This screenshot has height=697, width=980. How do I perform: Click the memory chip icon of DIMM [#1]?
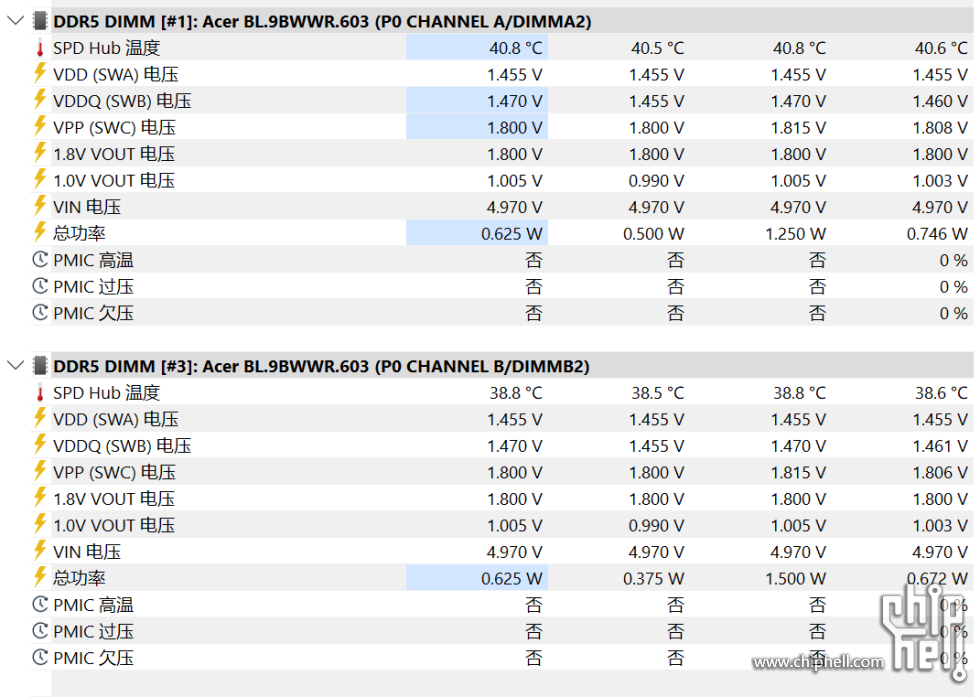(40, 21)
